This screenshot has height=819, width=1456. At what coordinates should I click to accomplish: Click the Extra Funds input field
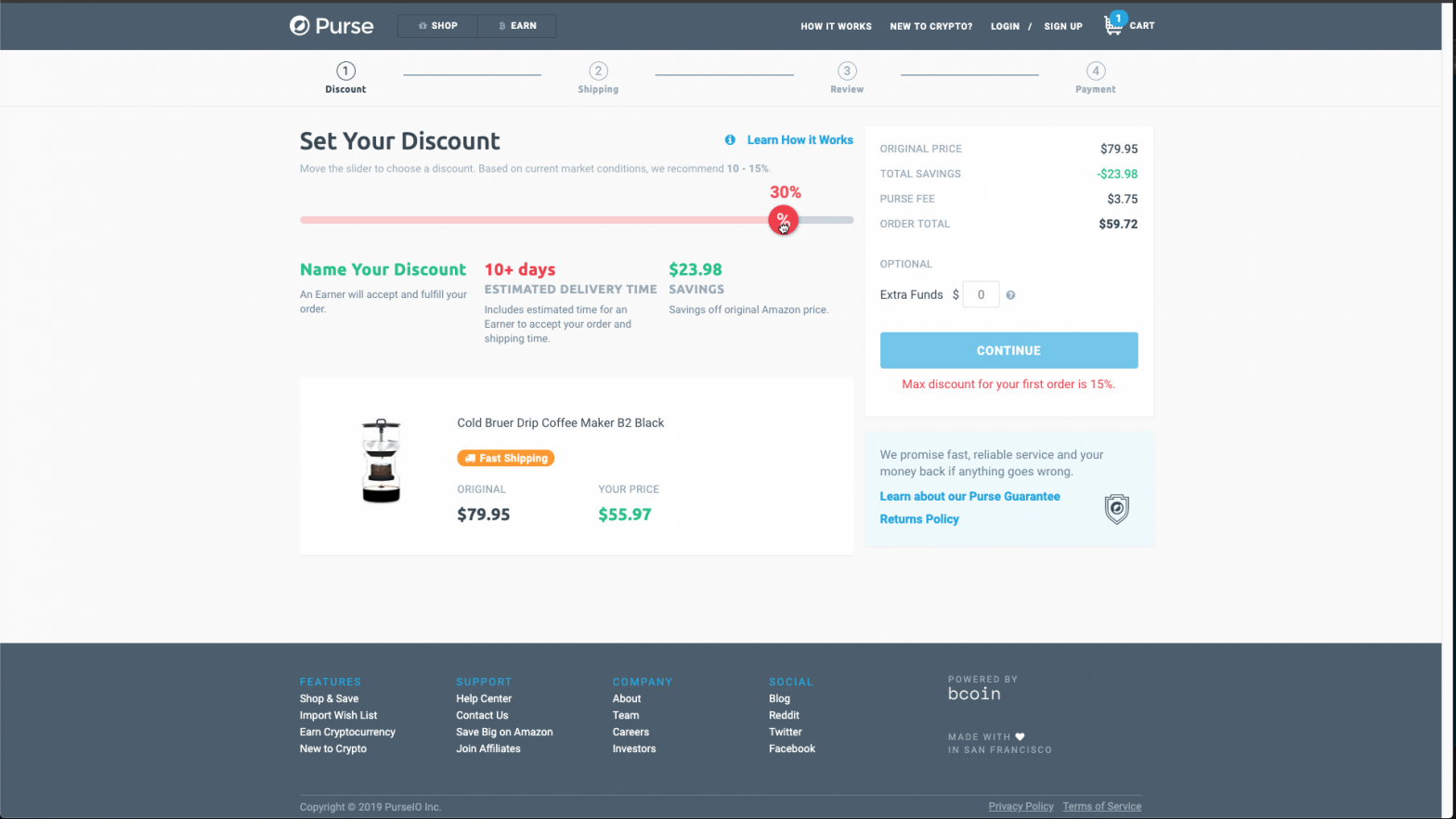(x=981, y=294)
